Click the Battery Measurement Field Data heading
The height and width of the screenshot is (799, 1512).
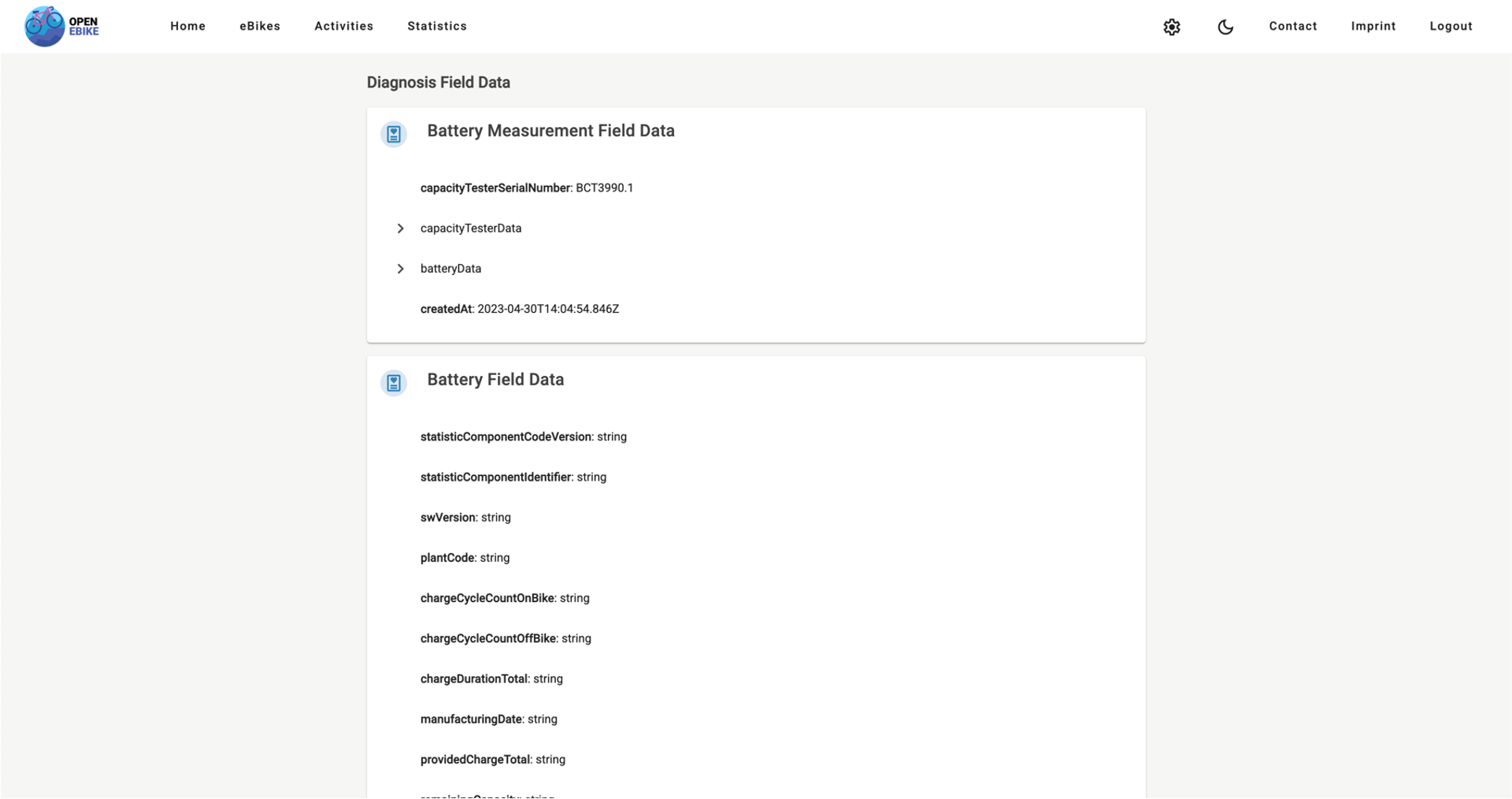point(550,131)
